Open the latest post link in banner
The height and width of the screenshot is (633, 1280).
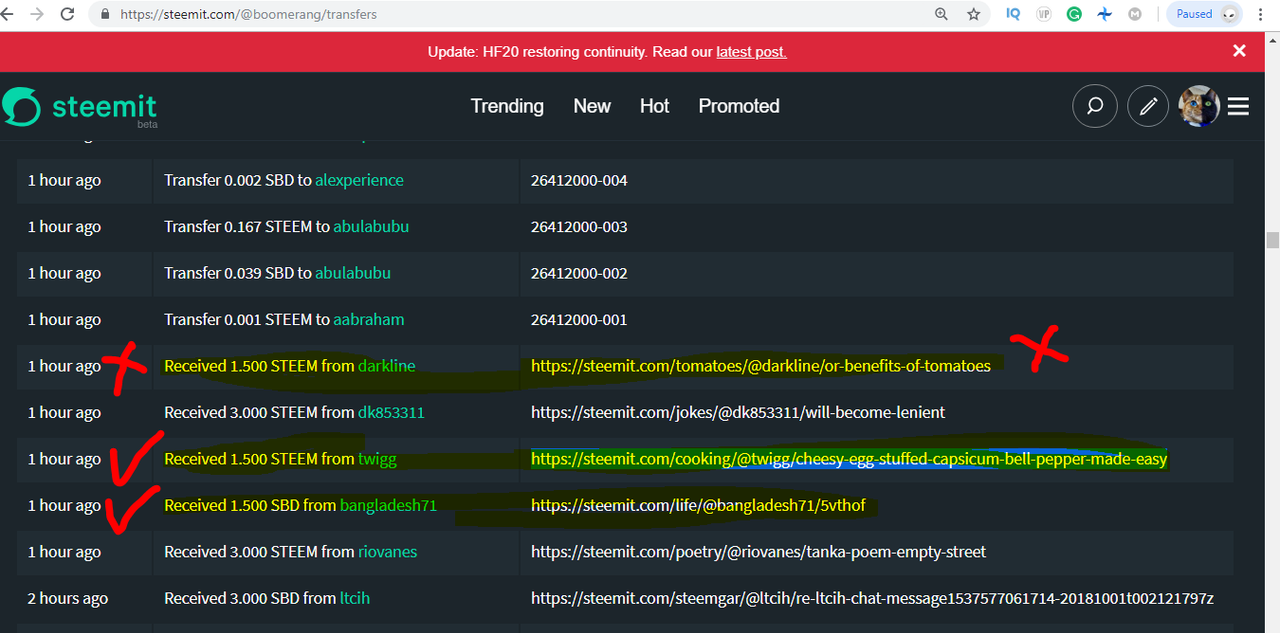751,52
